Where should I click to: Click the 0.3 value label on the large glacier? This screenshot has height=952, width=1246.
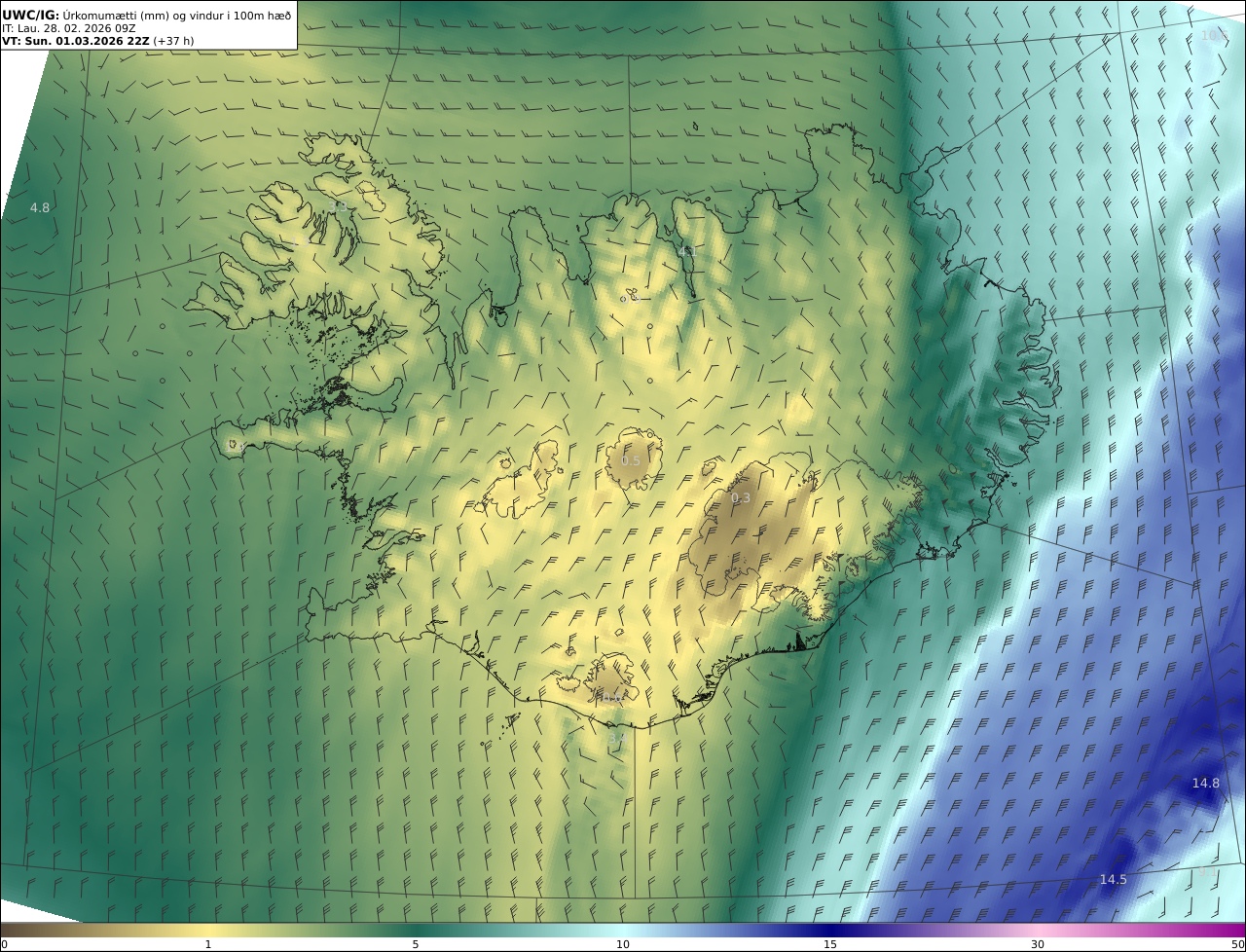[x=741, y=498]
